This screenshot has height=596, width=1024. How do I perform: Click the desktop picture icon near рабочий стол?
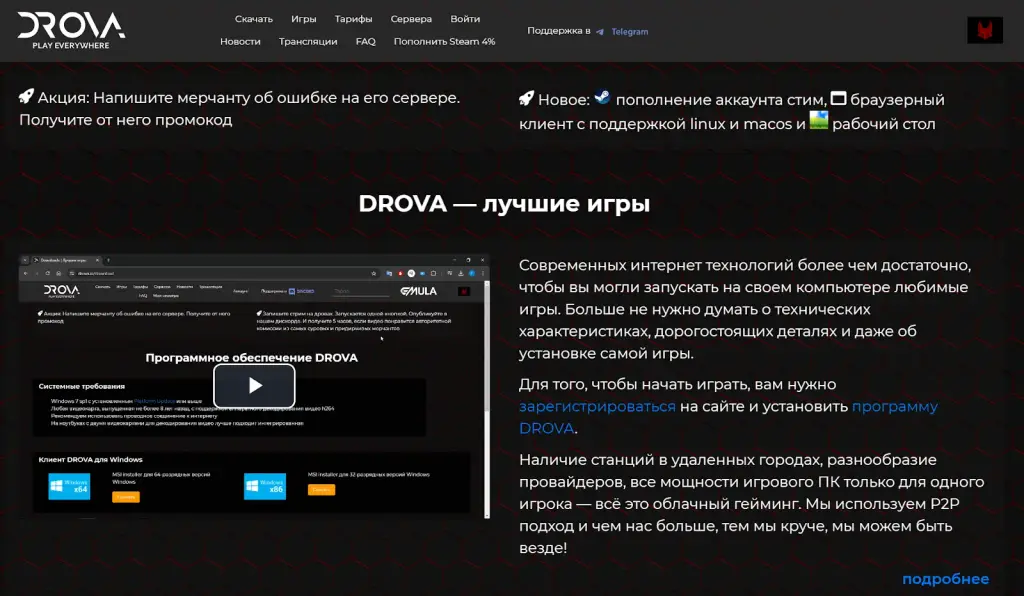pyautogui.click(x=818, y=120)
